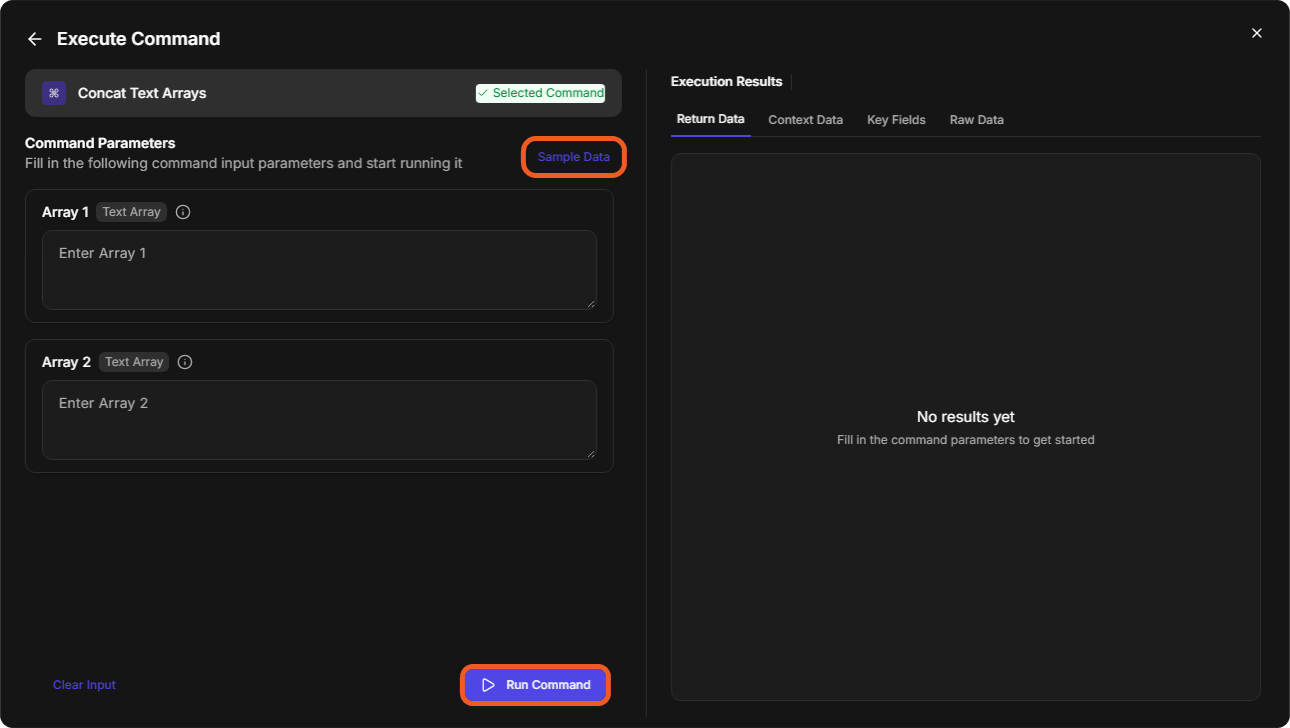This screenshot has height=728, width=1290.
Task: Show info tooltip for Array 2
Action: click(185, 362)
